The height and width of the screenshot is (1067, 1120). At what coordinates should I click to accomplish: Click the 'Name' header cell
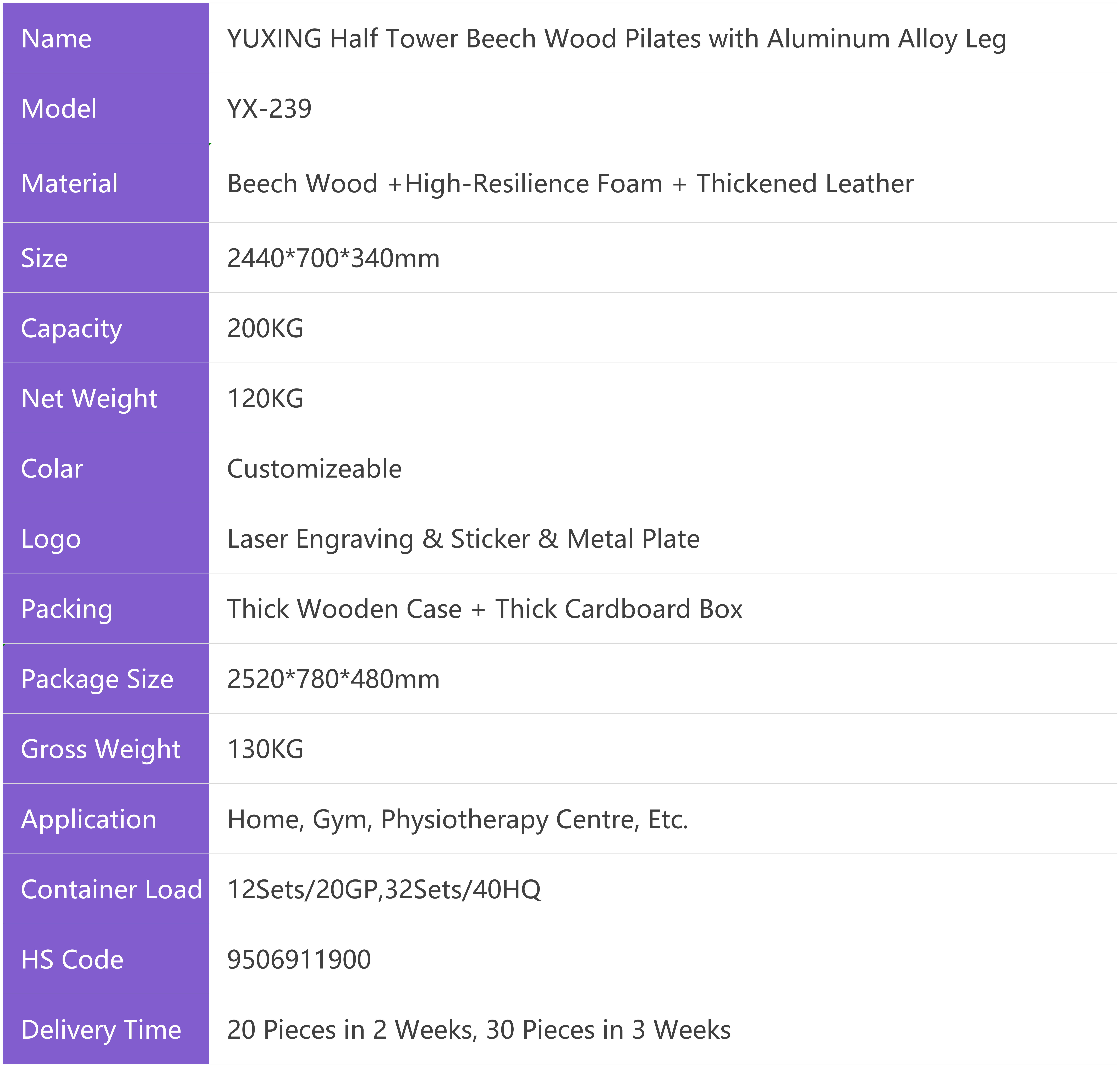pos(106,38)
